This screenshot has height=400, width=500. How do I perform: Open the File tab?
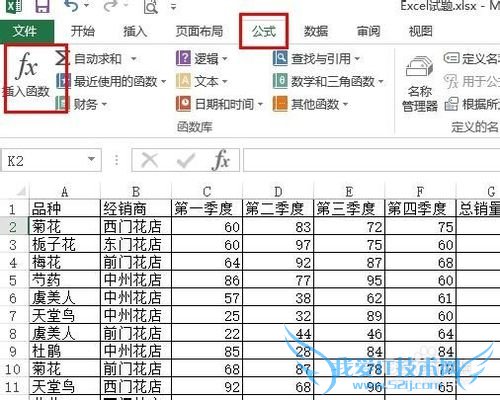click(27, 31)
